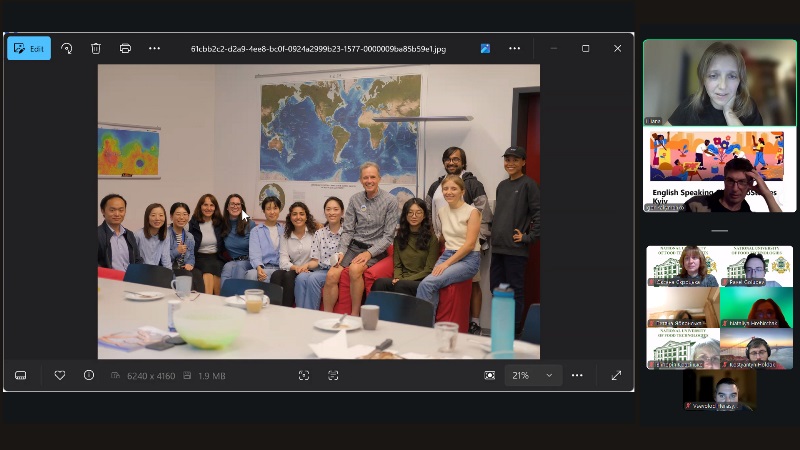Click the bracketed-dot icon in the bottom center bar
This screenshot has width=800, height=450.
(304, 376)
